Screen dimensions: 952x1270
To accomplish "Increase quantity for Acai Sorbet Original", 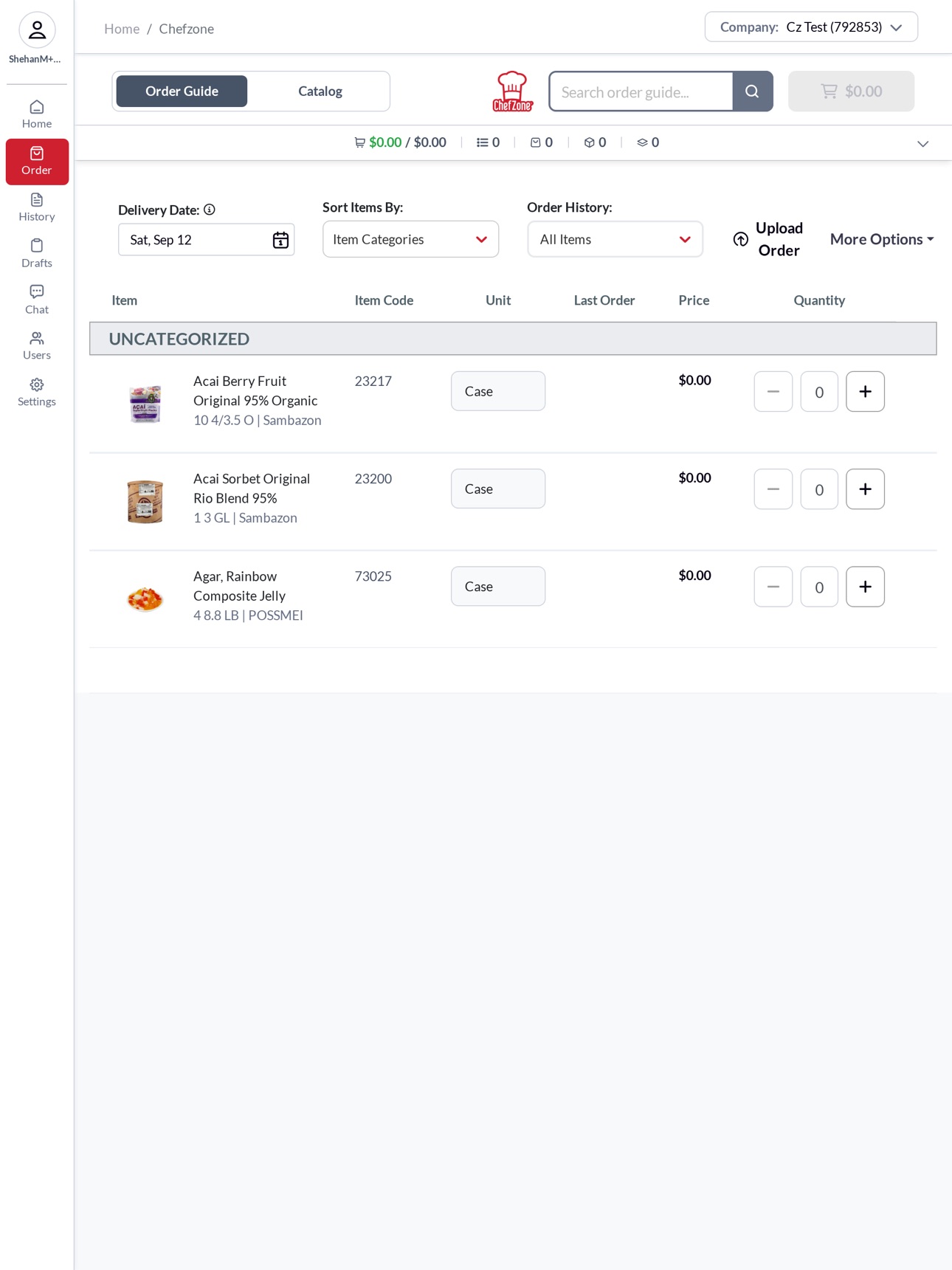I will (x=865, y=489).
